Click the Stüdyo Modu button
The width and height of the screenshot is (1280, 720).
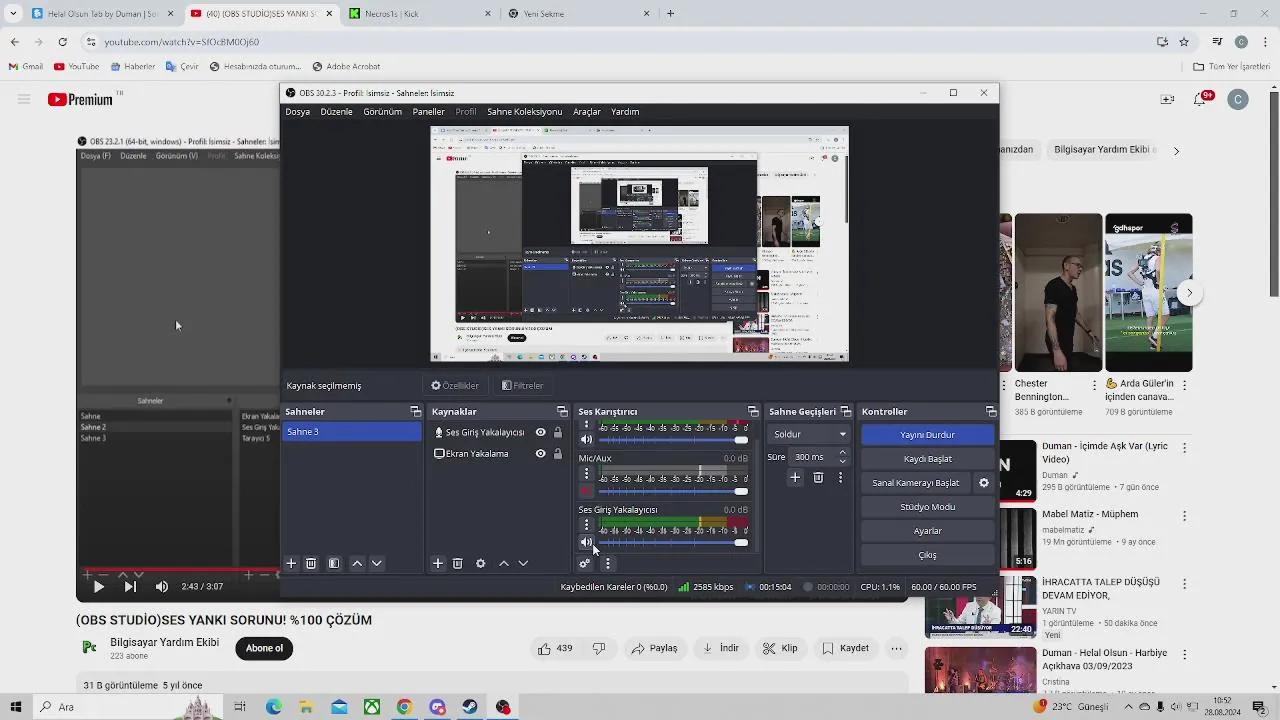[926, 507]
